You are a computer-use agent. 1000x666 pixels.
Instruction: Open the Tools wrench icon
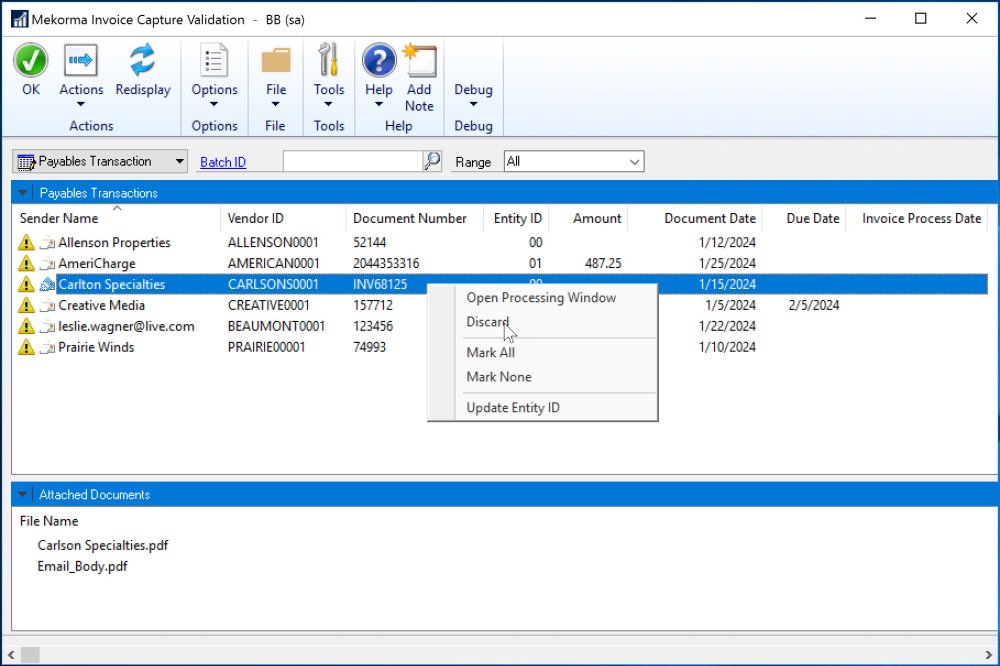click(x=329, y=61)
